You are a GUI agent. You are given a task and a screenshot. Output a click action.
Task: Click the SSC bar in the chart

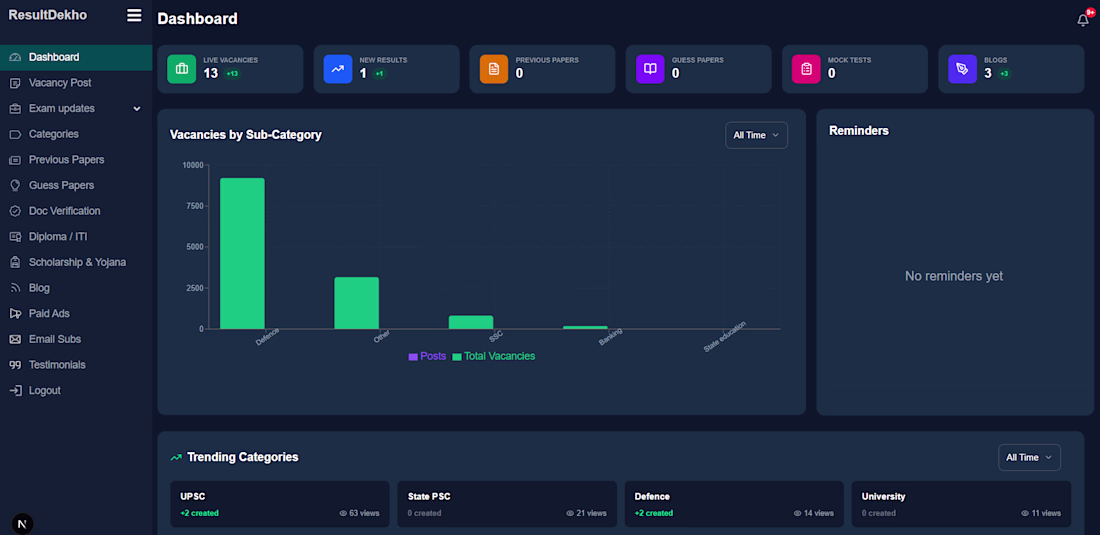click(x=471, y=322)
